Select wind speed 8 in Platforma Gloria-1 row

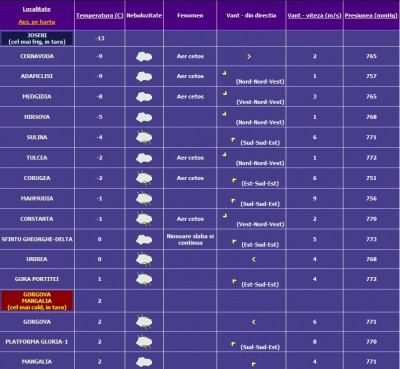(314, 342)
